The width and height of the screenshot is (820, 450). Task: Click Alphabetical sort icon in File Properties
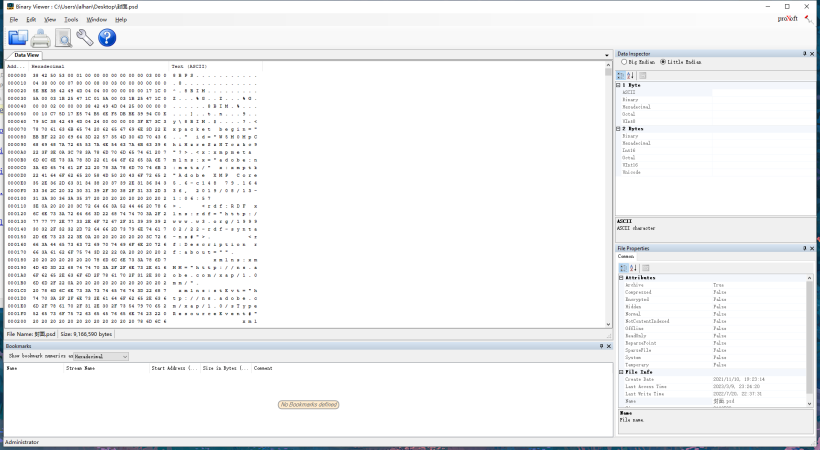pyautogui.click(x=633, y=268)
